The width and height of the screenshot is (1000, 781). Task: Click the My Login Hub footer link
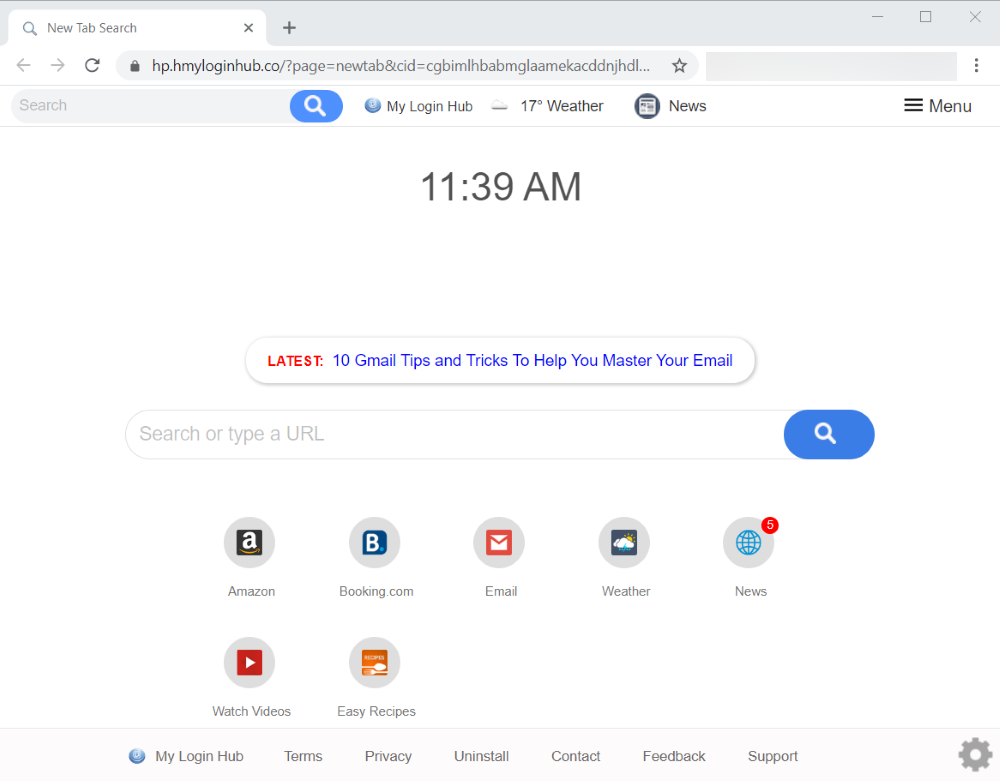click(199, 756)
